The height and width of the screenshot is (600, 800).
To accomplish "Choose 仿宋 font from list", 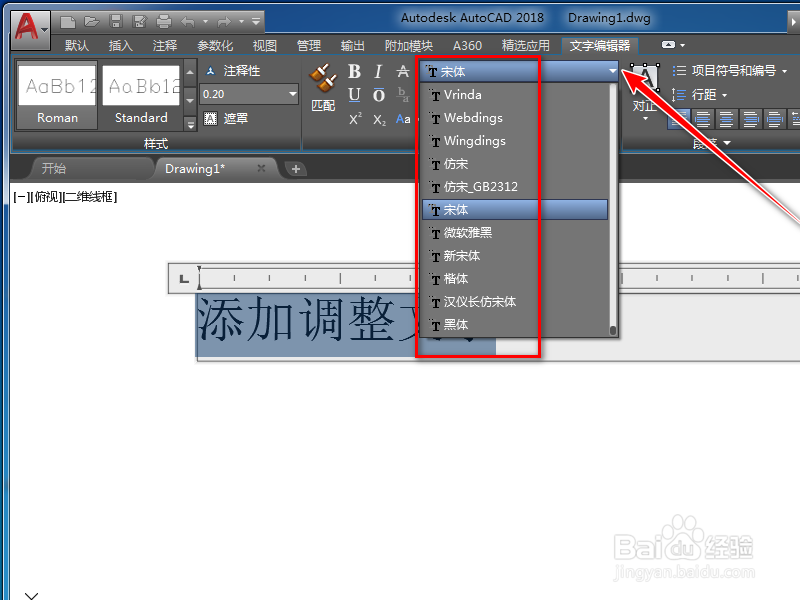I will click(x=515, y=164).
